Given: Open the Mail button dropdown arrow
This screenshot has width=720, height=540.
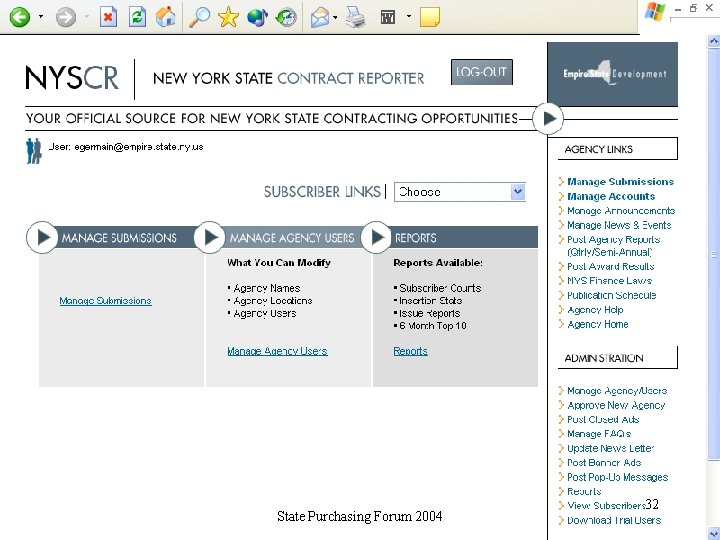Looking at the screenshot, I should pyautogui.click(x=335, y=17).
